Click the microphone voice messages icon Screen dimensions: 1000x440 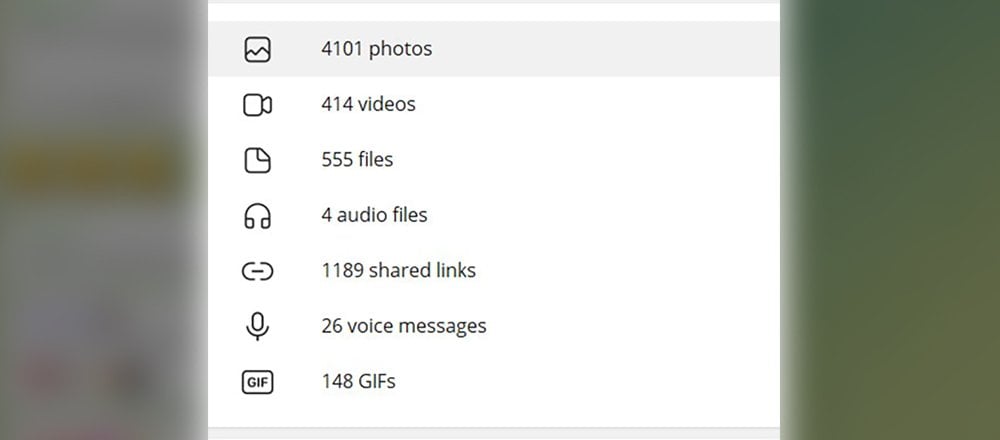click(258, 326)
